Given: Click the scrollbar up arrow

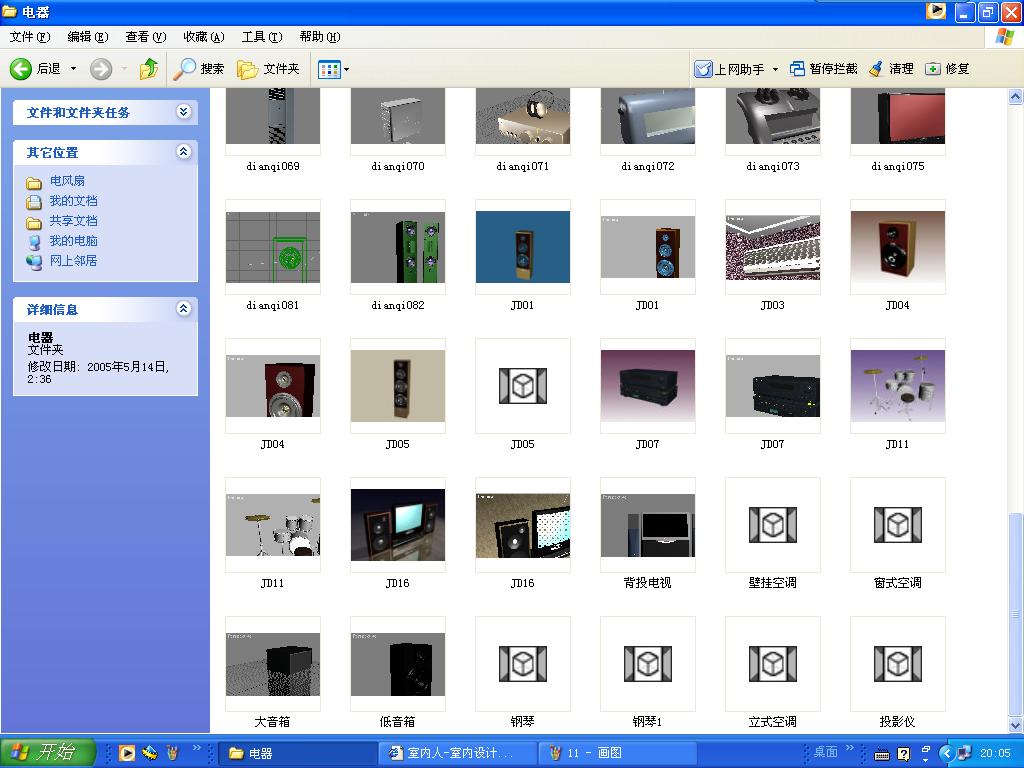Looking at the screenshot, I should pos(1015,97).
